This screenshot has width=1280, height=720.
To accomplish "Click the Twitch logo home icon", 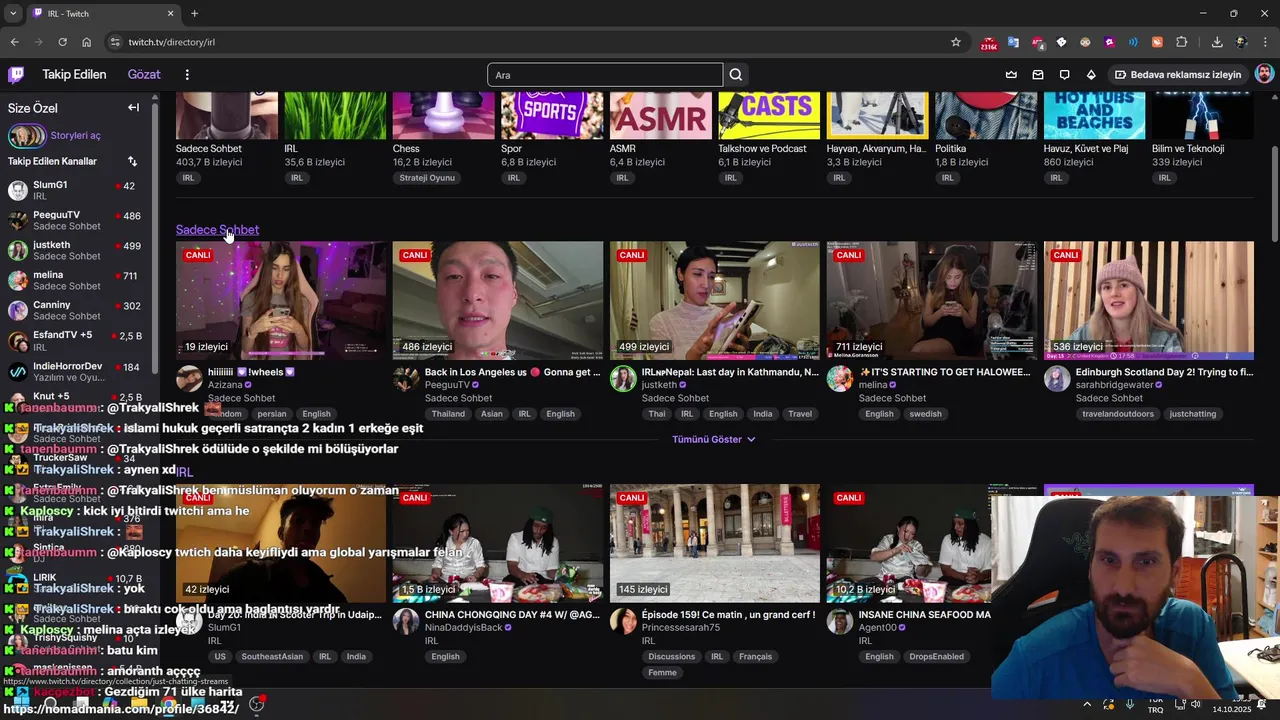I will [x=16, y=74].
